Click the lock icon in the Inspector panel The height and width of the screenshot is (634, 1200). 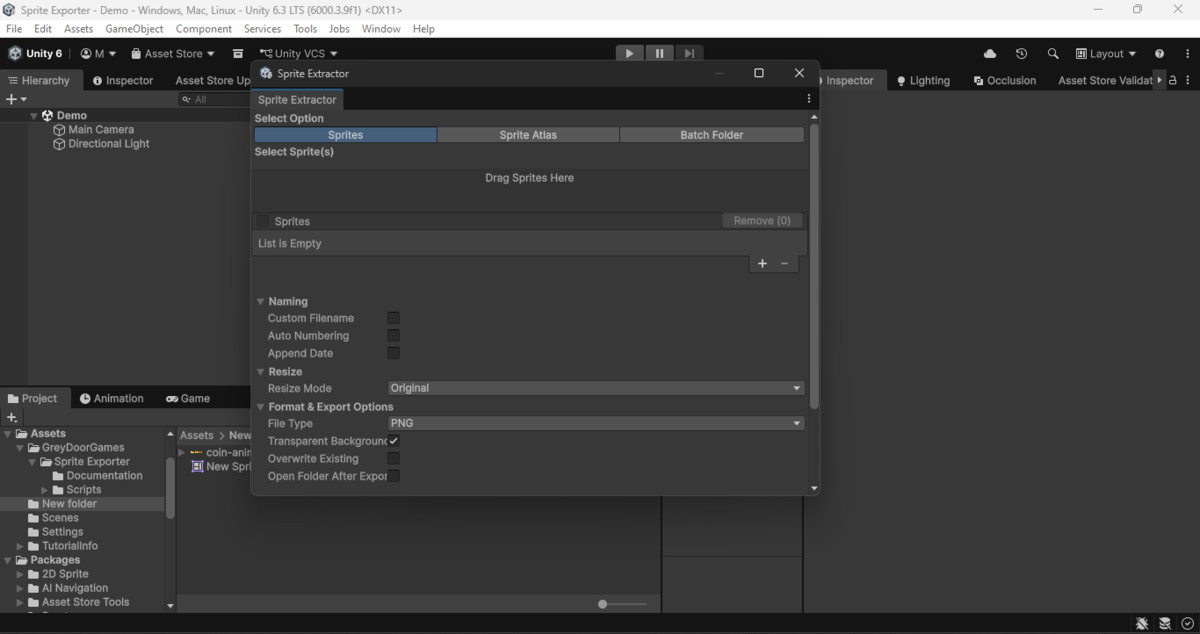point(1173,80)
